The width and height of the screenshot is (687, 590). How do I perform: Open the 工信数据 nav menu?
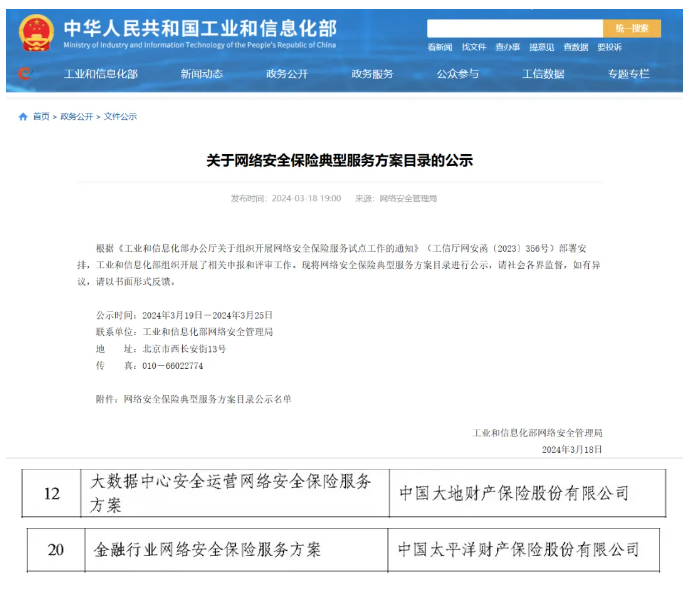[543, 74]
